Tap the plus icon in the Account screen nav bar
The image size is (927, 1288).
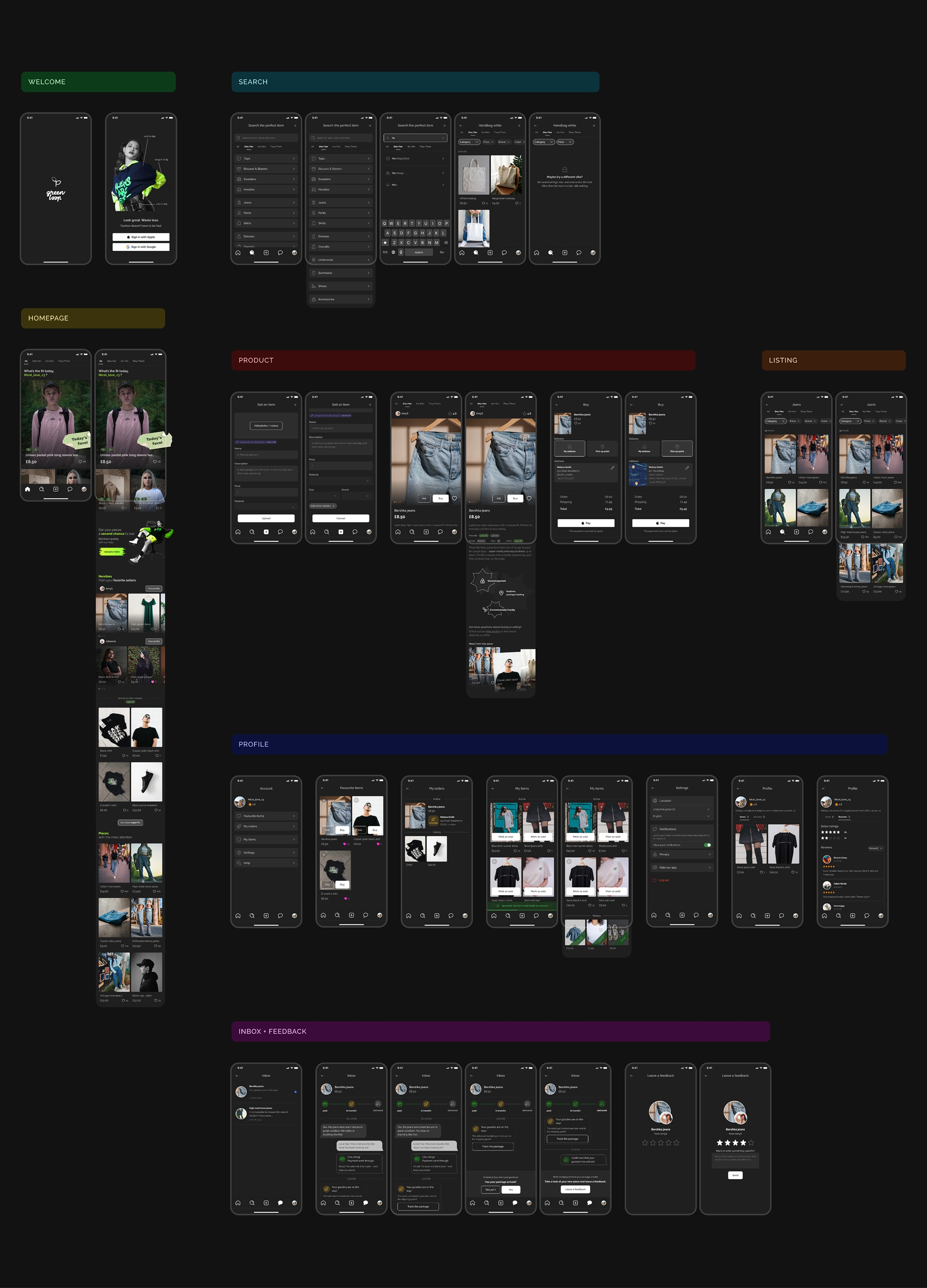coord(266,915)
